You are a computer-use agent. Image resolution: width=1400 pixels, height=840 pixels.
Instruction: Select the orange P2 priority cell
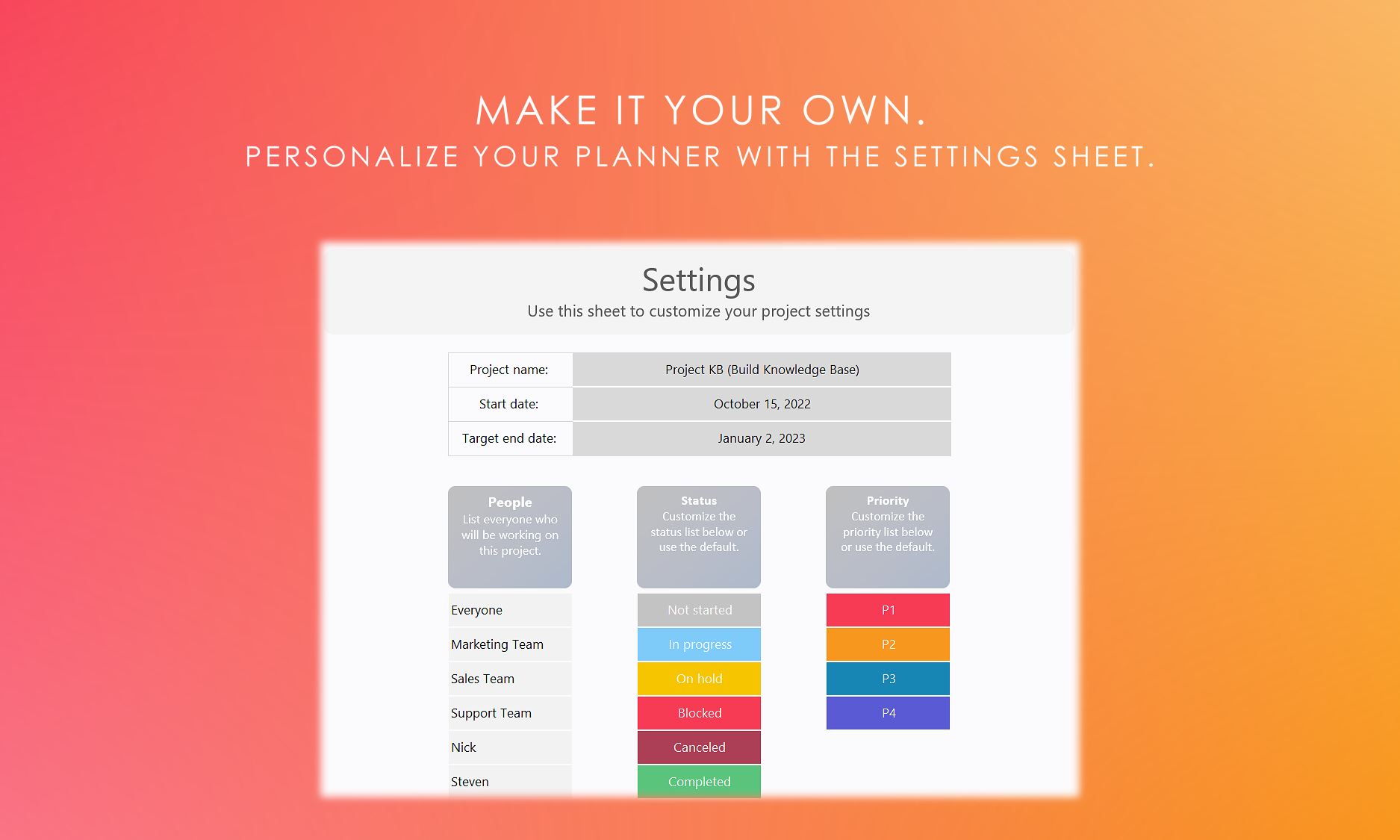[x=888, y=644]
